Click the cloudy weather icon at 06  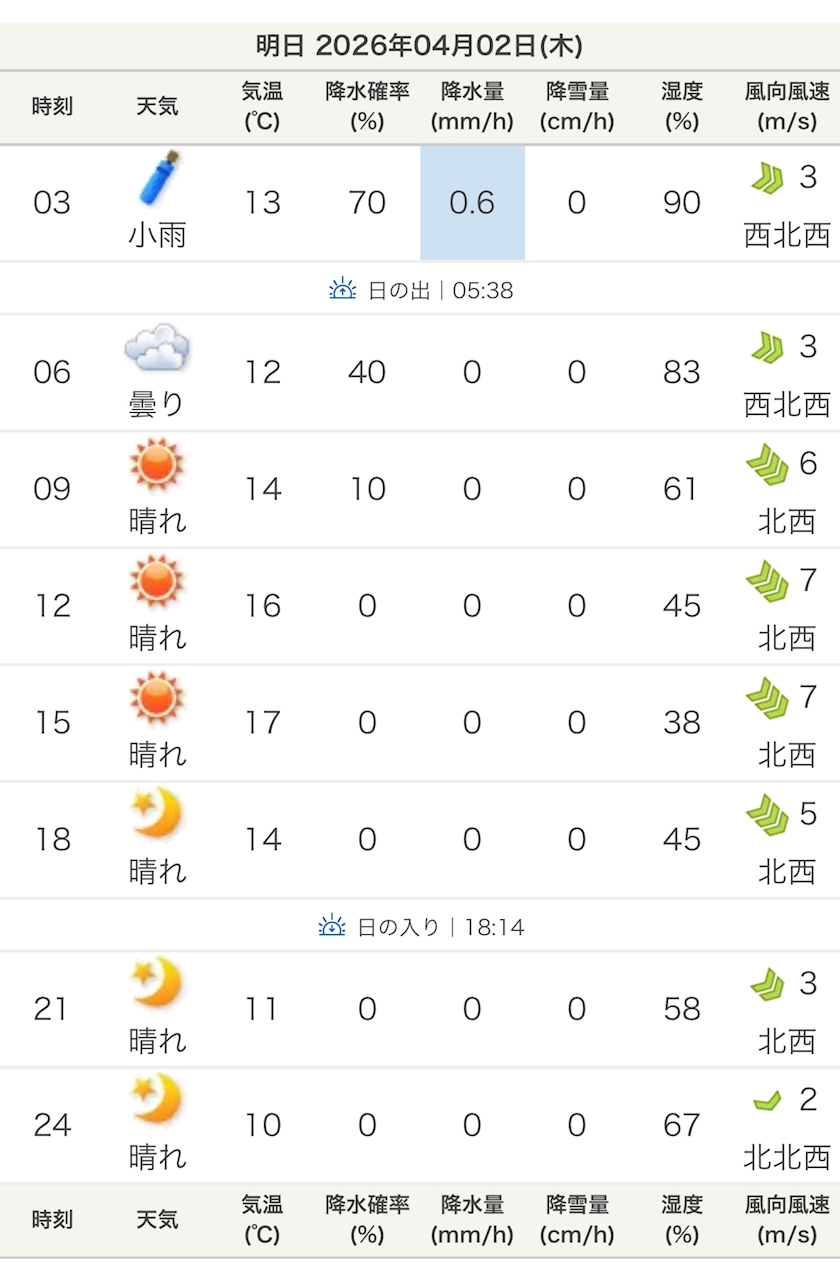pyautogui.click(x=157, y=350)
